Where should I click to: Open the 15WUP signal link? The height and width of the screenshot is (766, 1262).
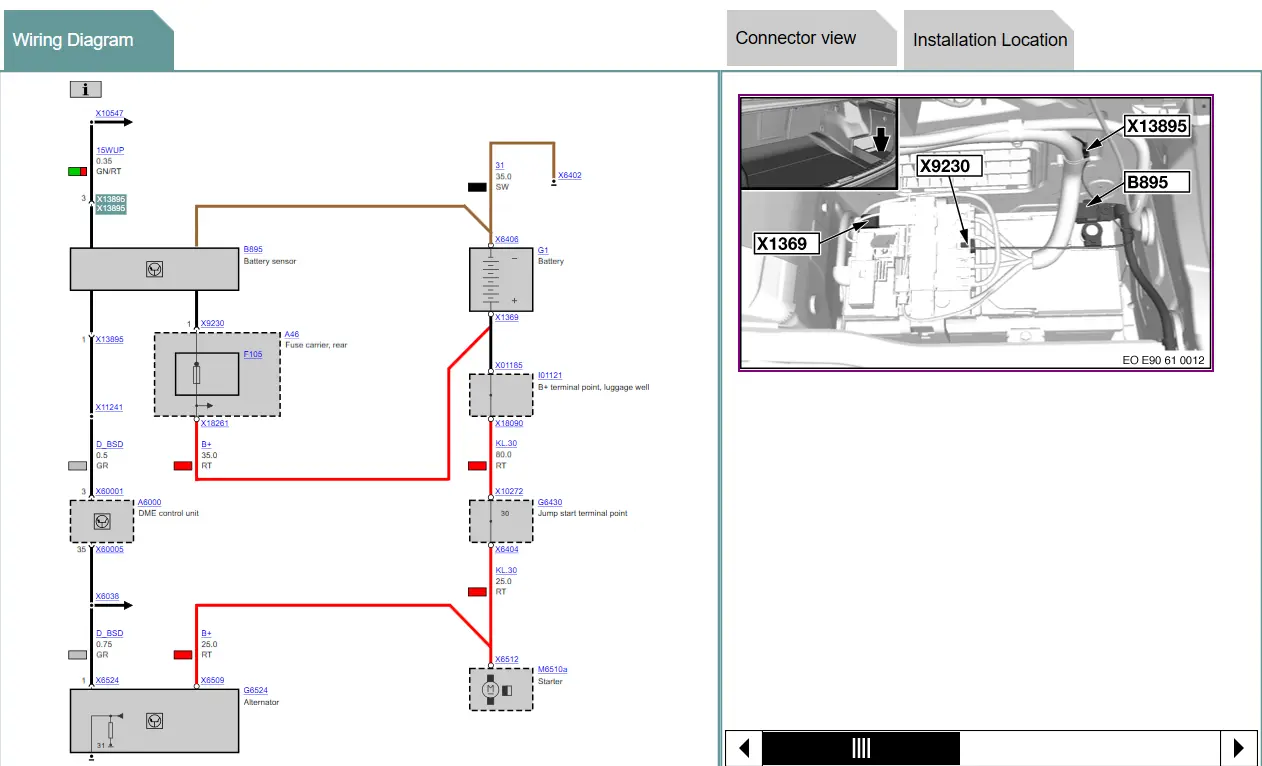click(x=110, y=150)
